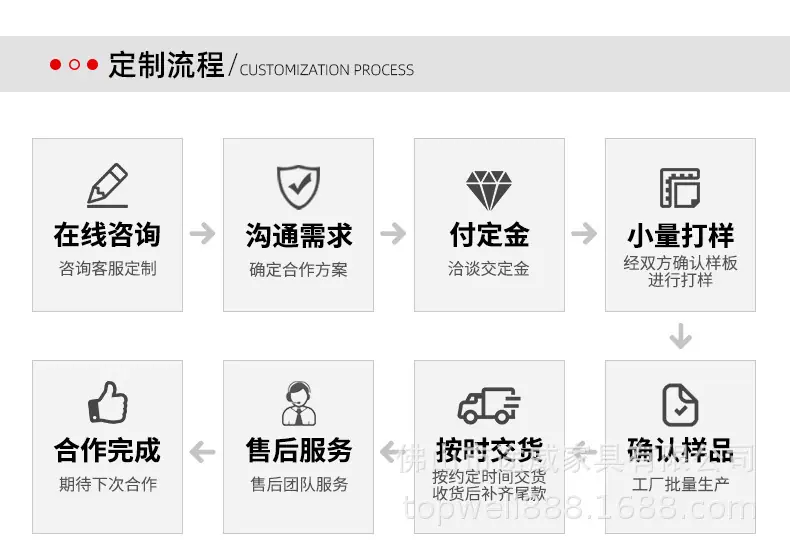Click the left arrow between 售后服务 and 合作完成
Screen dimensions: 790x551
(203, 451)
